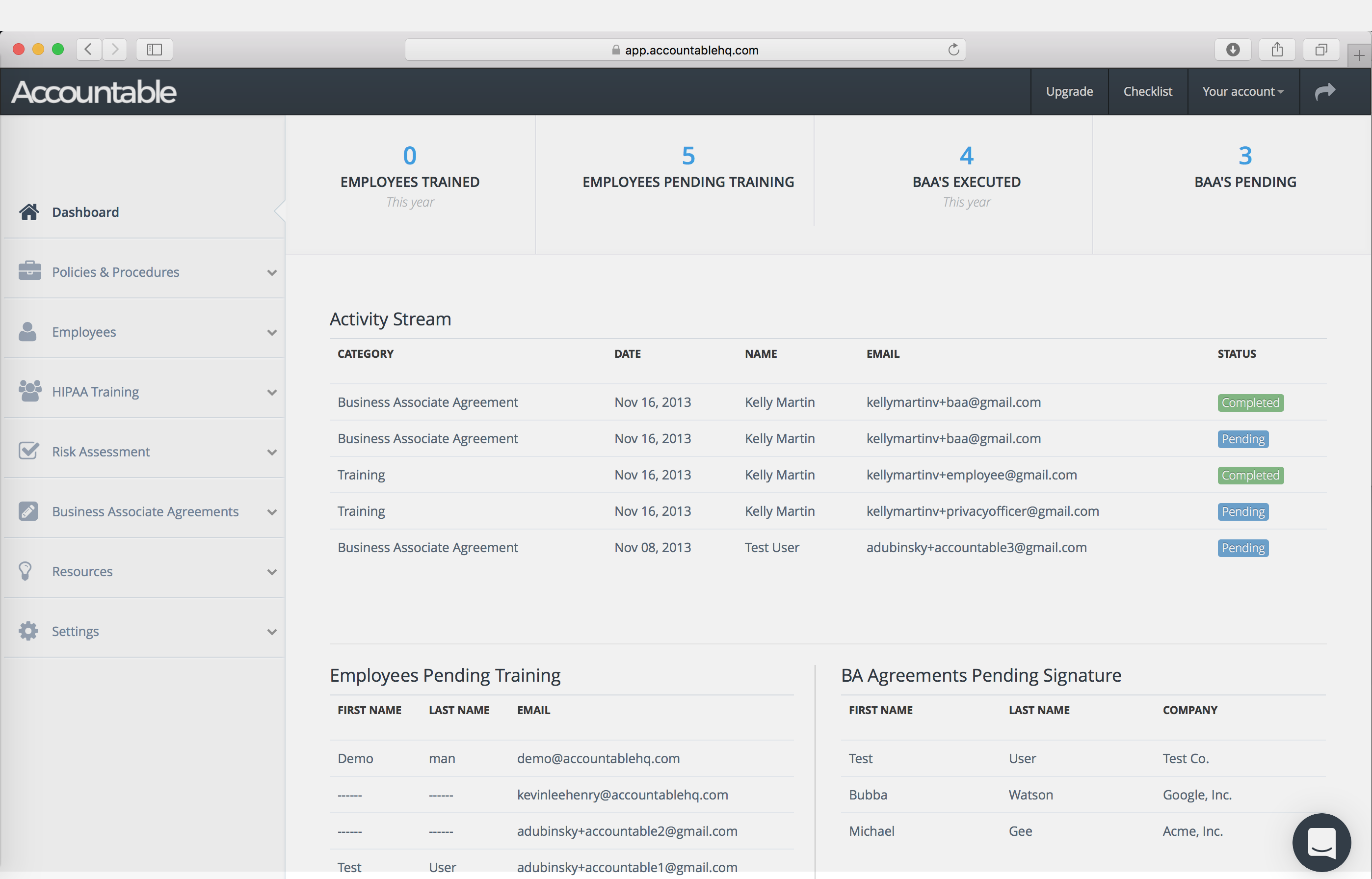Expand the Employees sidebar chevron
Screen dimensions: 1372x879
point(272,333)
